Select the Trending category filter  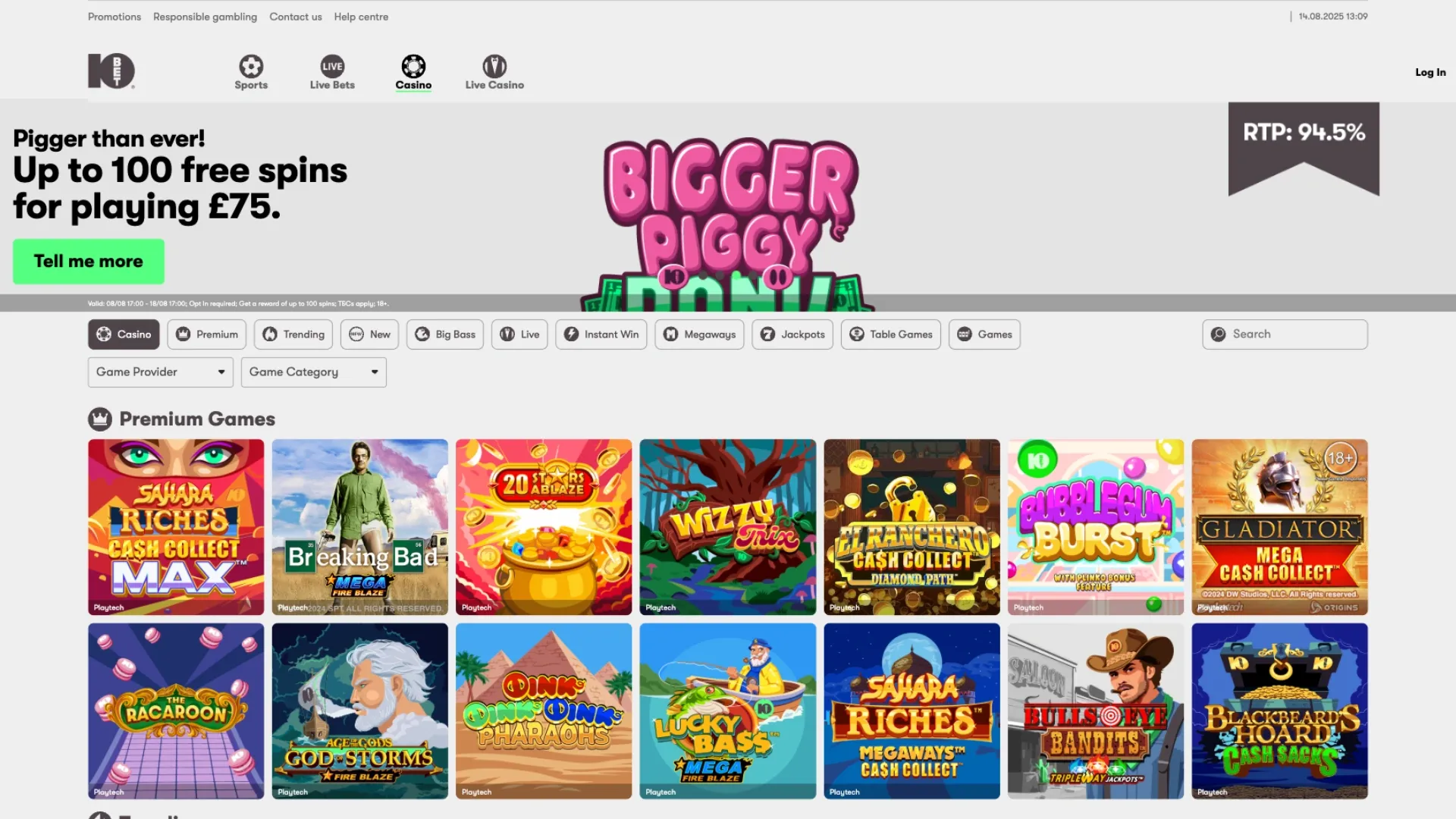point(293,334)
